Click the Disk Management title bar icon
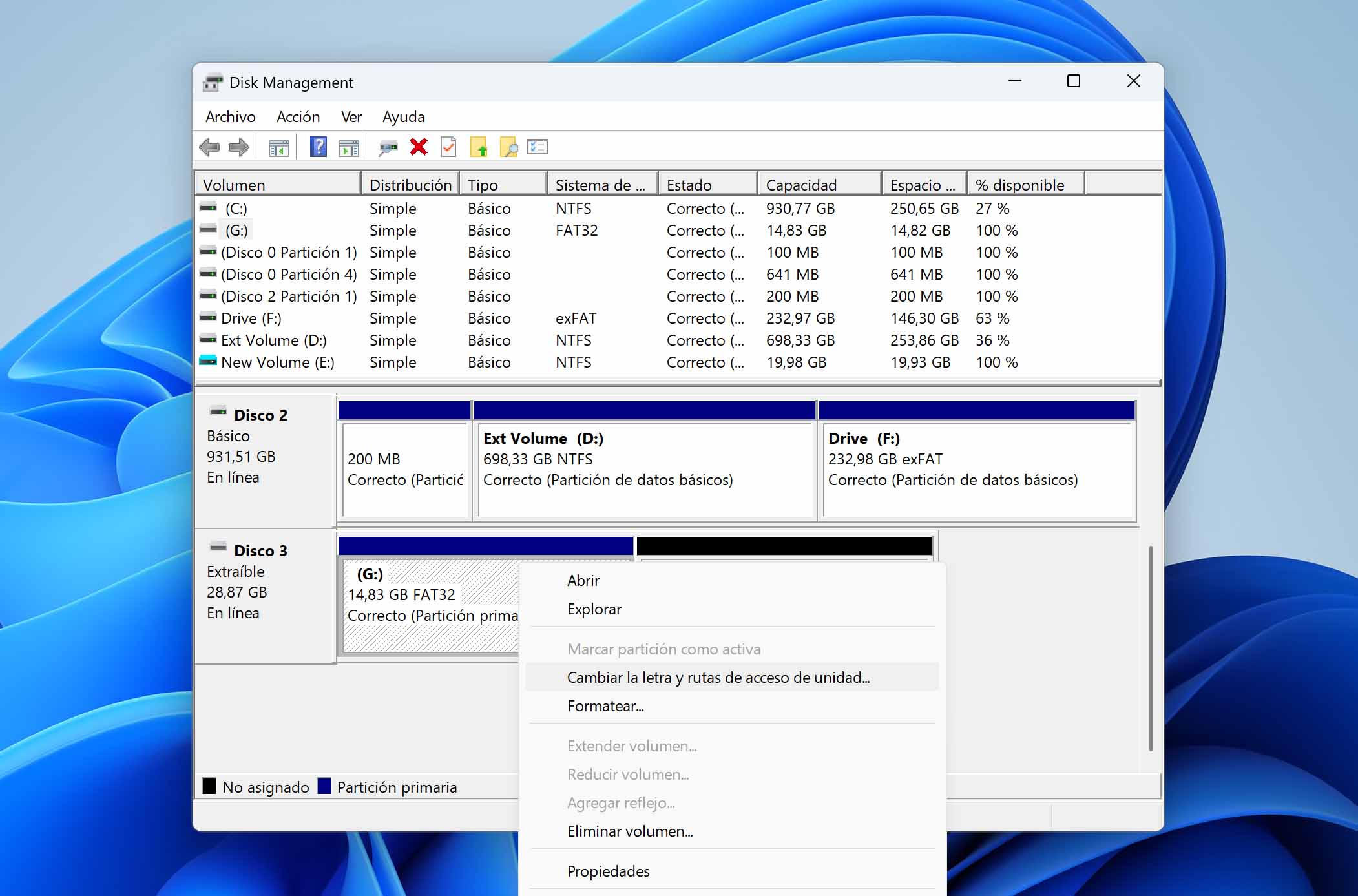Screen dimensions: 1358x896 tap(213, 83)
